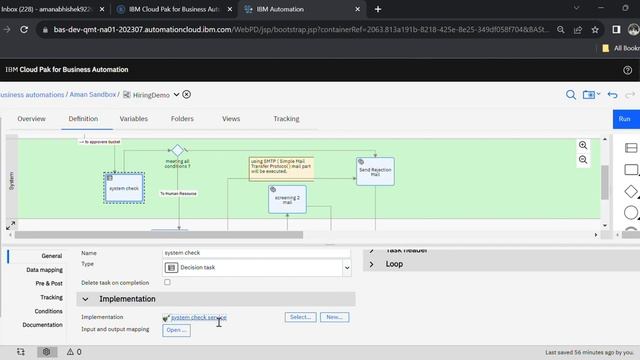Click the Select... implementation button
Screen dimensions: 640x360
click(300, 317)
